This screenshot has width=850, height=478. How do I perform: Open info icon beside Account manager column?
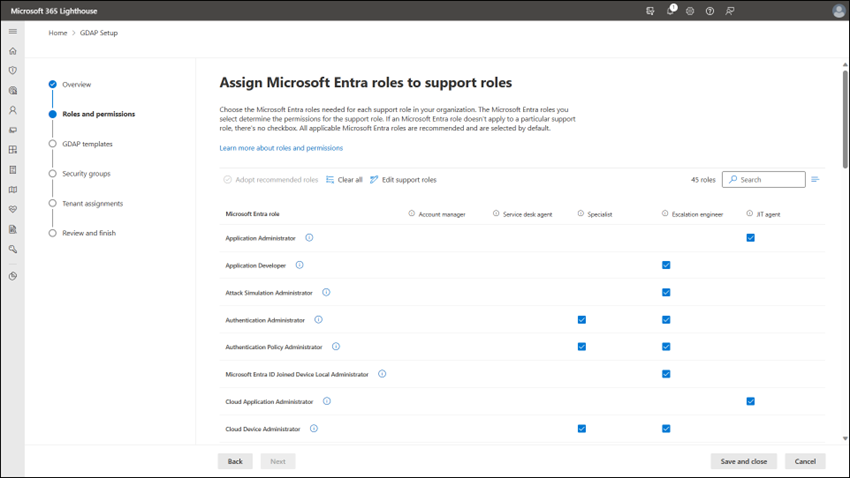coord(411,214)
